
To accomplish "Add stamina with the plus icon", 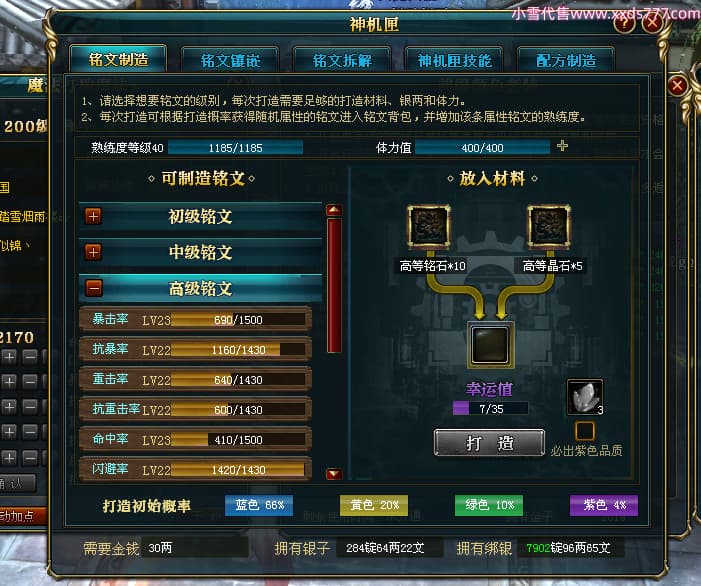I will pyautogui.click(x=562, y=146).
